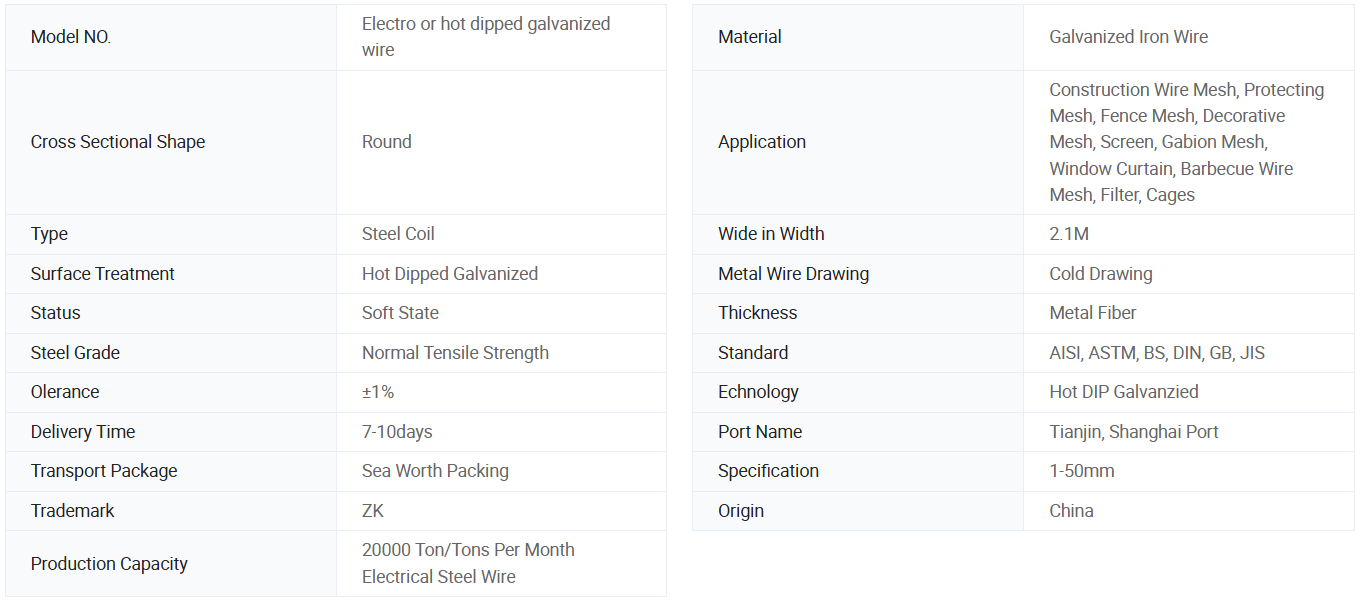The image size is (1362, 604).
Task: Click the "20000 Ton/Tons Per Month" capacity value
Action: pyautogui.click(x=468, y=550)
